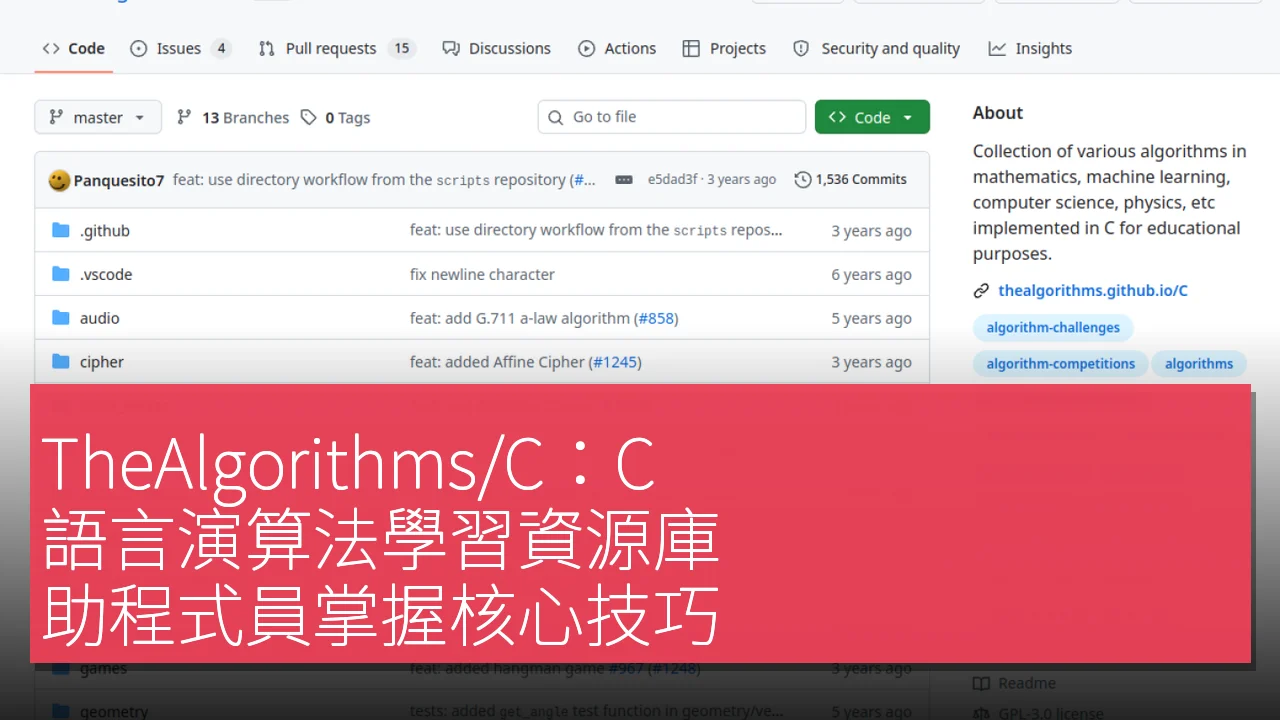Select the algorithm-competitions topic tag
Viewport: 1280px width, 720px height.
pyautogui.click(x=1060, y=364)
